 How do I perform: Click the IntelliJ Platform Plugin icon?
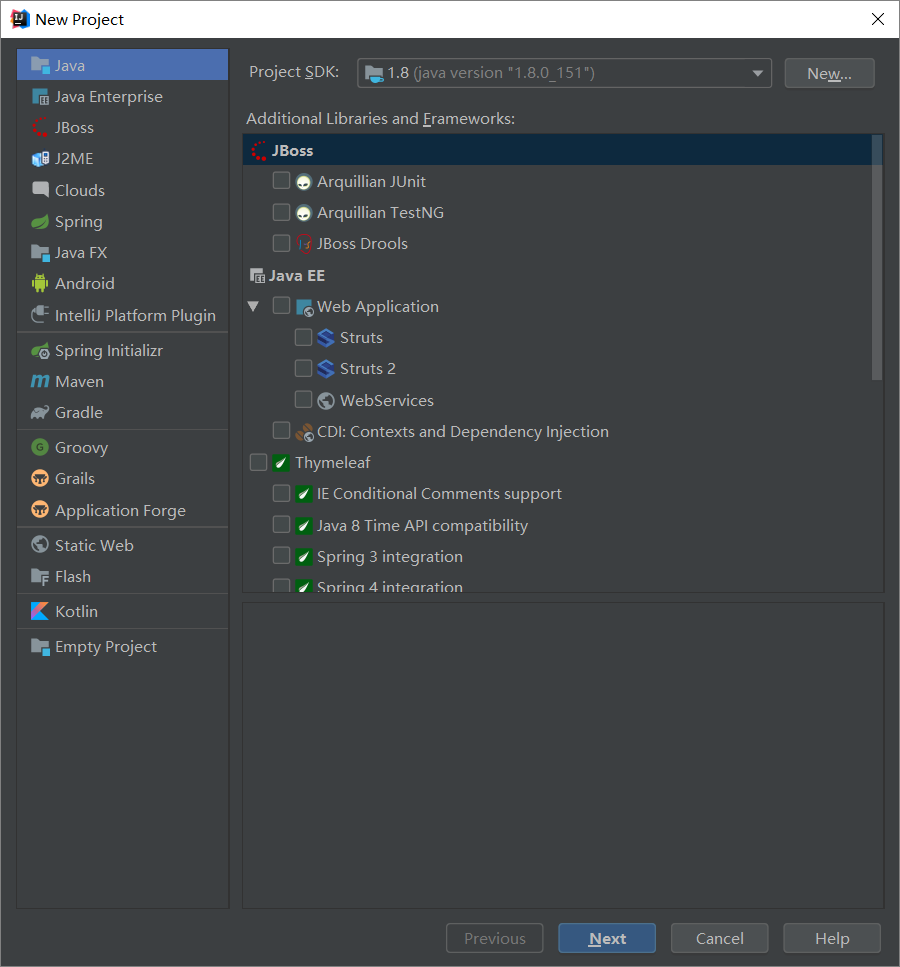point(40,315)
